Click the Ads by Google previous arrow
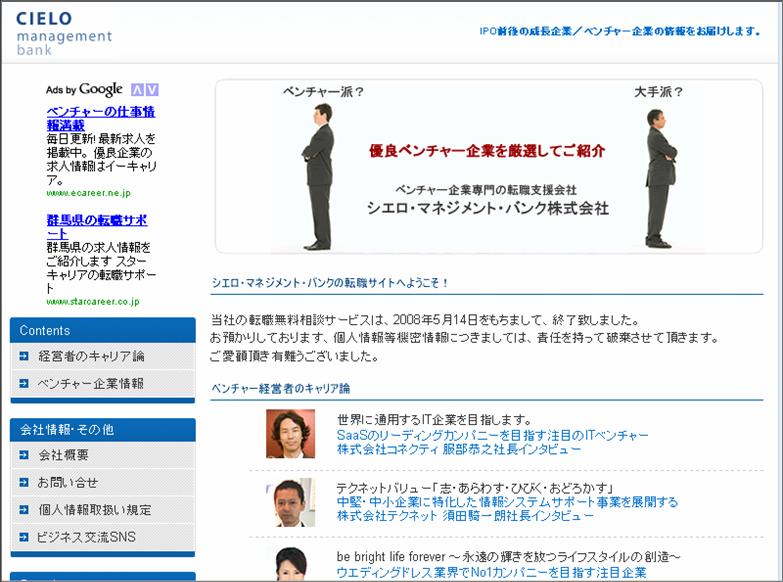 pos(137,90)
